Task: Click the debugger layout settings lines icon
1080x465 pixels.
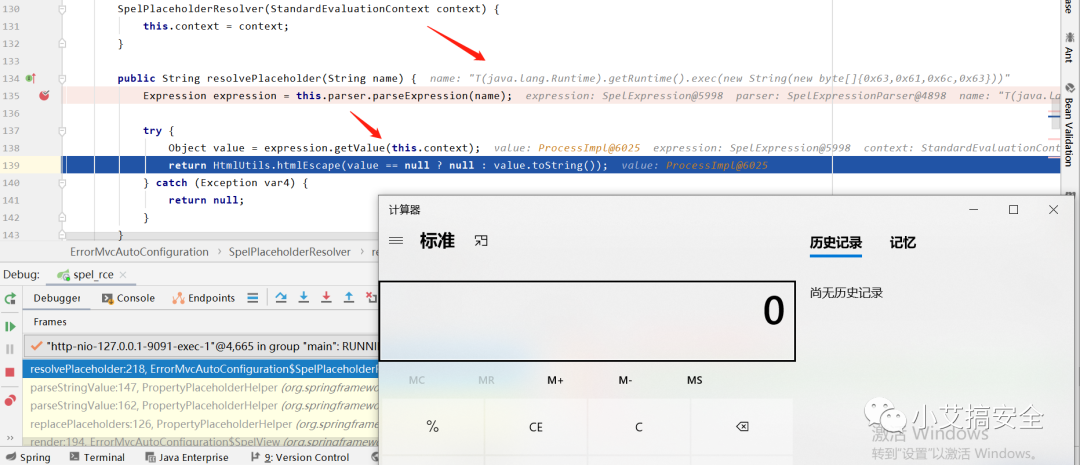Action: click(253, 298)
